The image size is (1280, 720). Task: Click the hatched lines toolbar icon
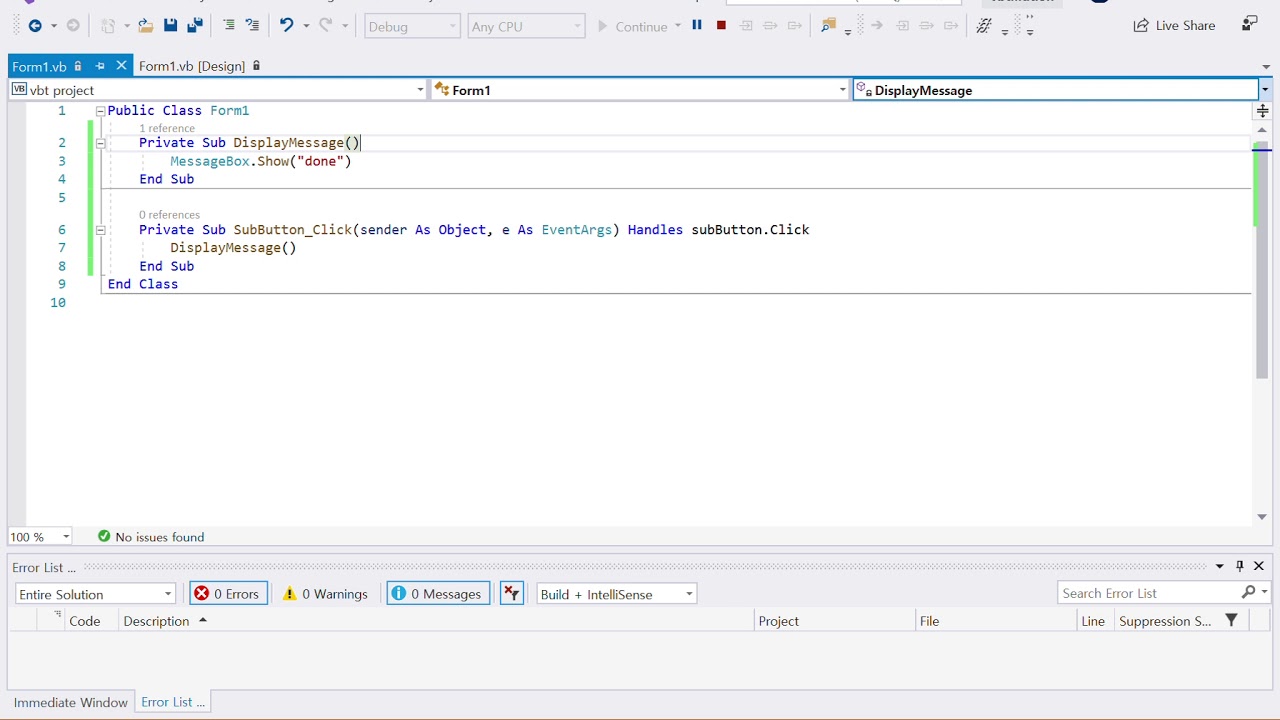[985, 26]
